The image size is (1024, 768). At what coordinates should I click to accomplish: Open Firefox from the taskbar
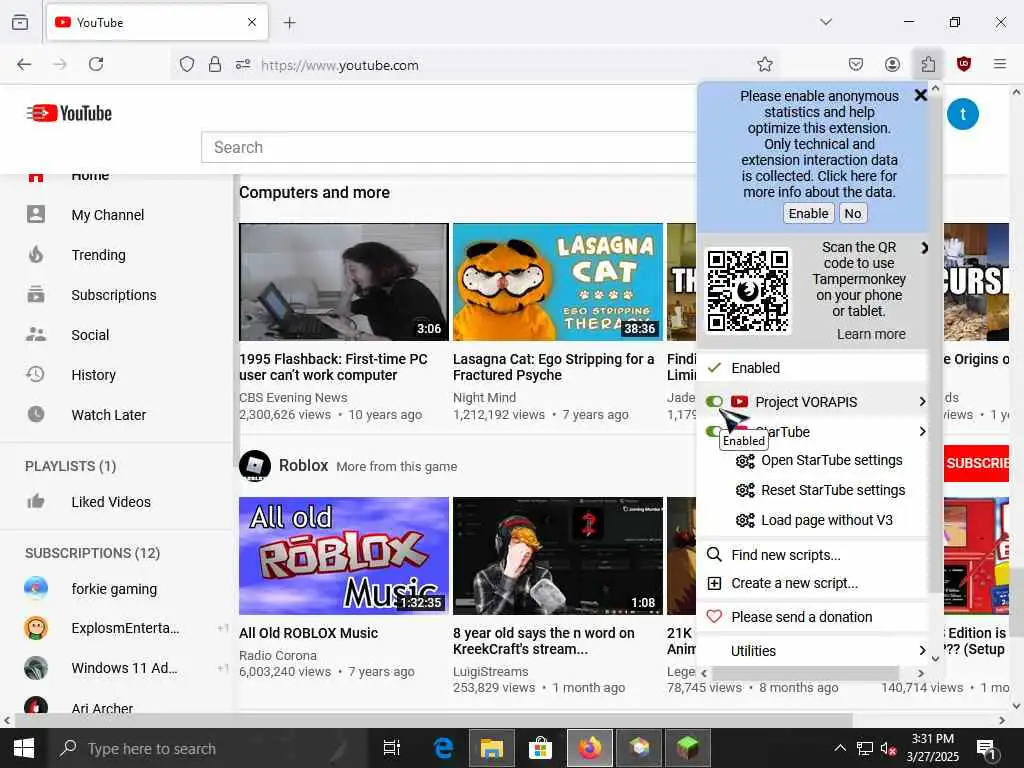590,748
